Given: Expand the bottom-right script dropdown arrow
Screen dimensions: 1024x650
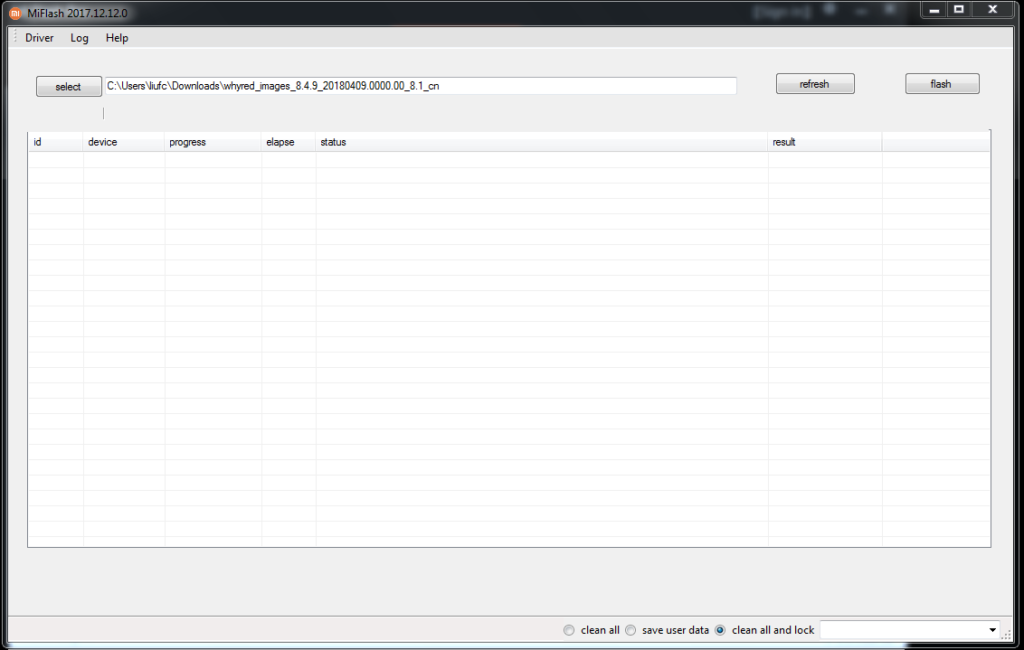Looking at the screenshot, I should (x=992, y=630).
